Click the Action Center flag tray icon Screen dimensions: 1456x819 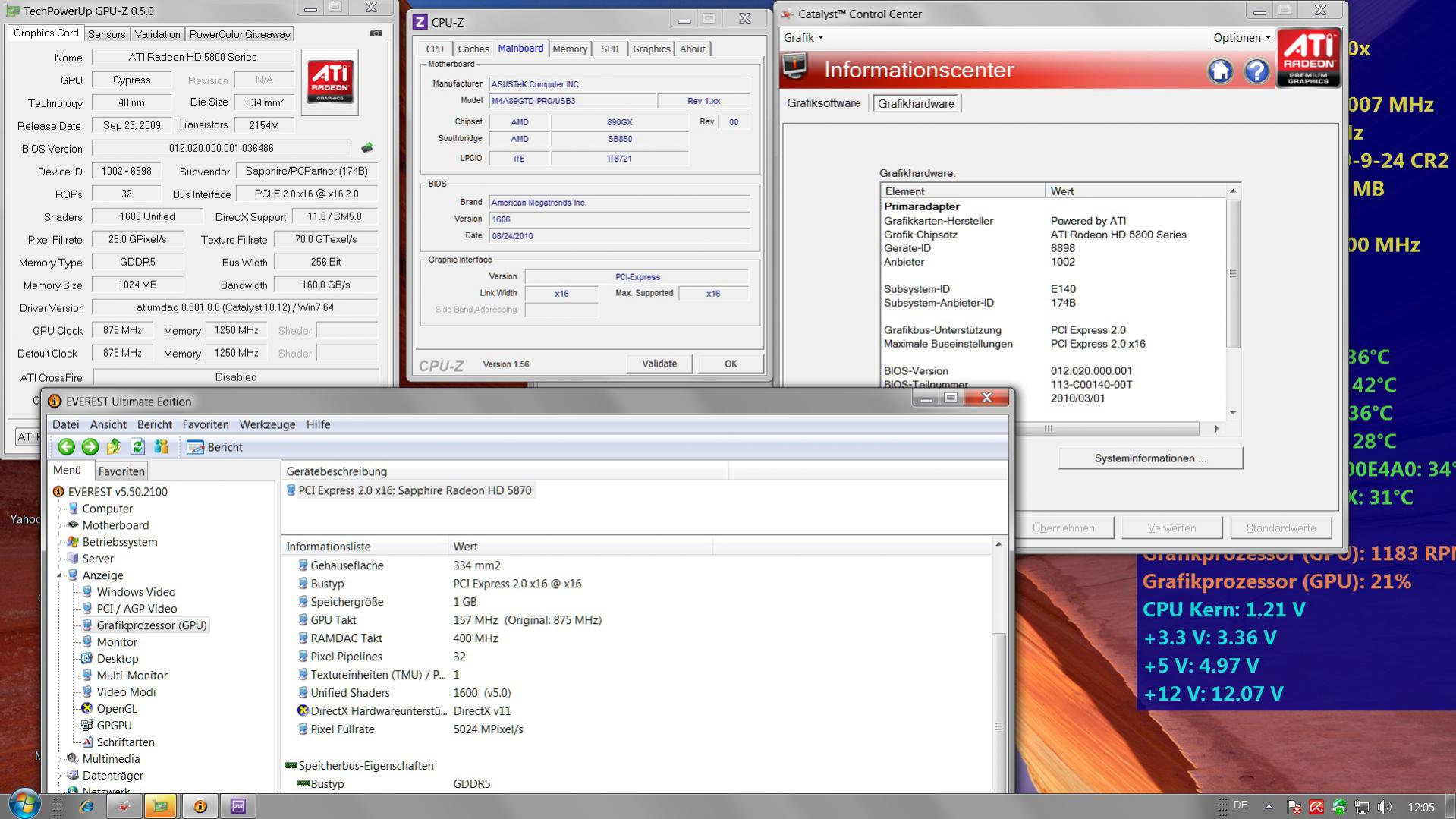(x=1294, y=807)
